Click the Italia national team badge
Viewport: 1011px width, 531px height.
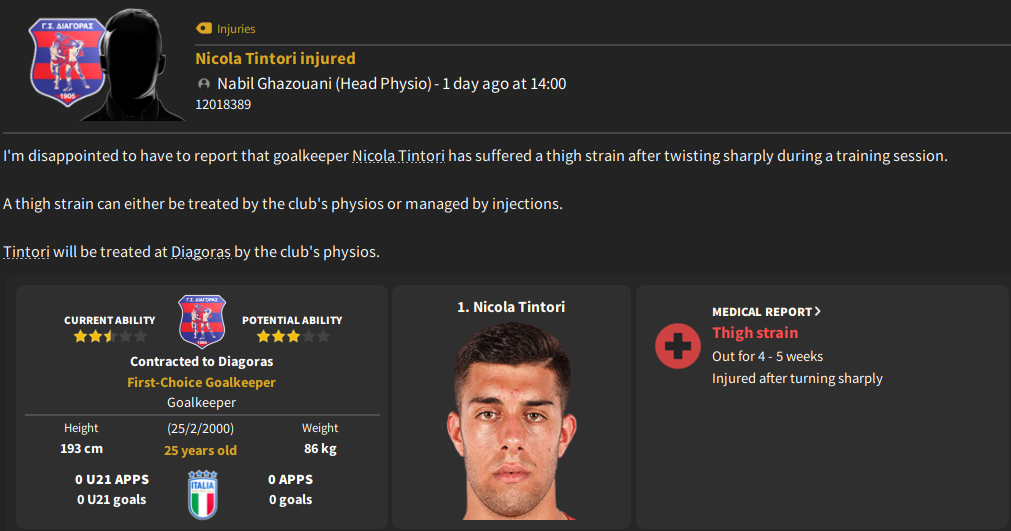[202, 490]
